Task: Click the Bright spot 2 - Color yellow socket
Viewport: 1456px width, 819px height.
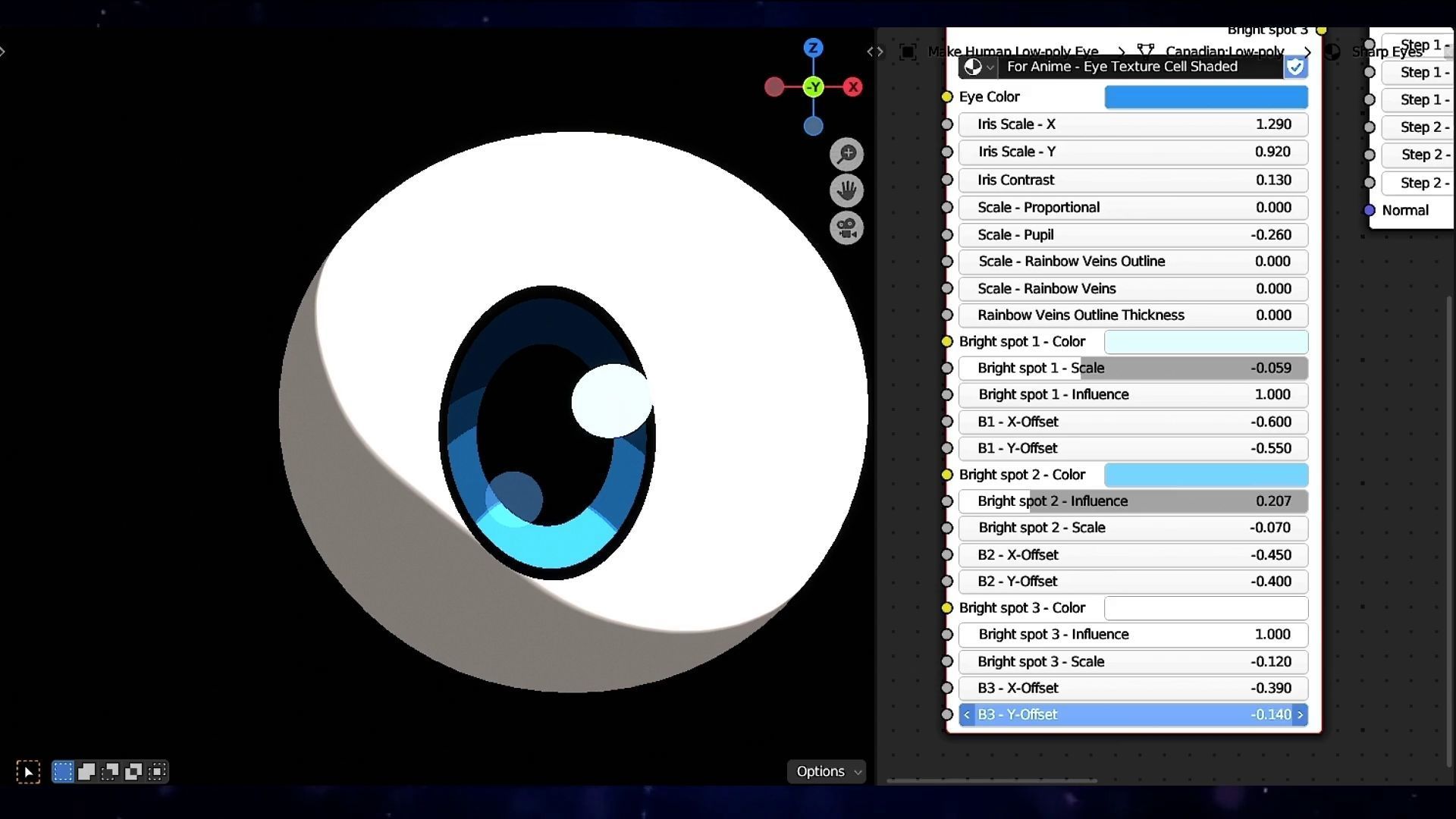Action: coord(946,475)
